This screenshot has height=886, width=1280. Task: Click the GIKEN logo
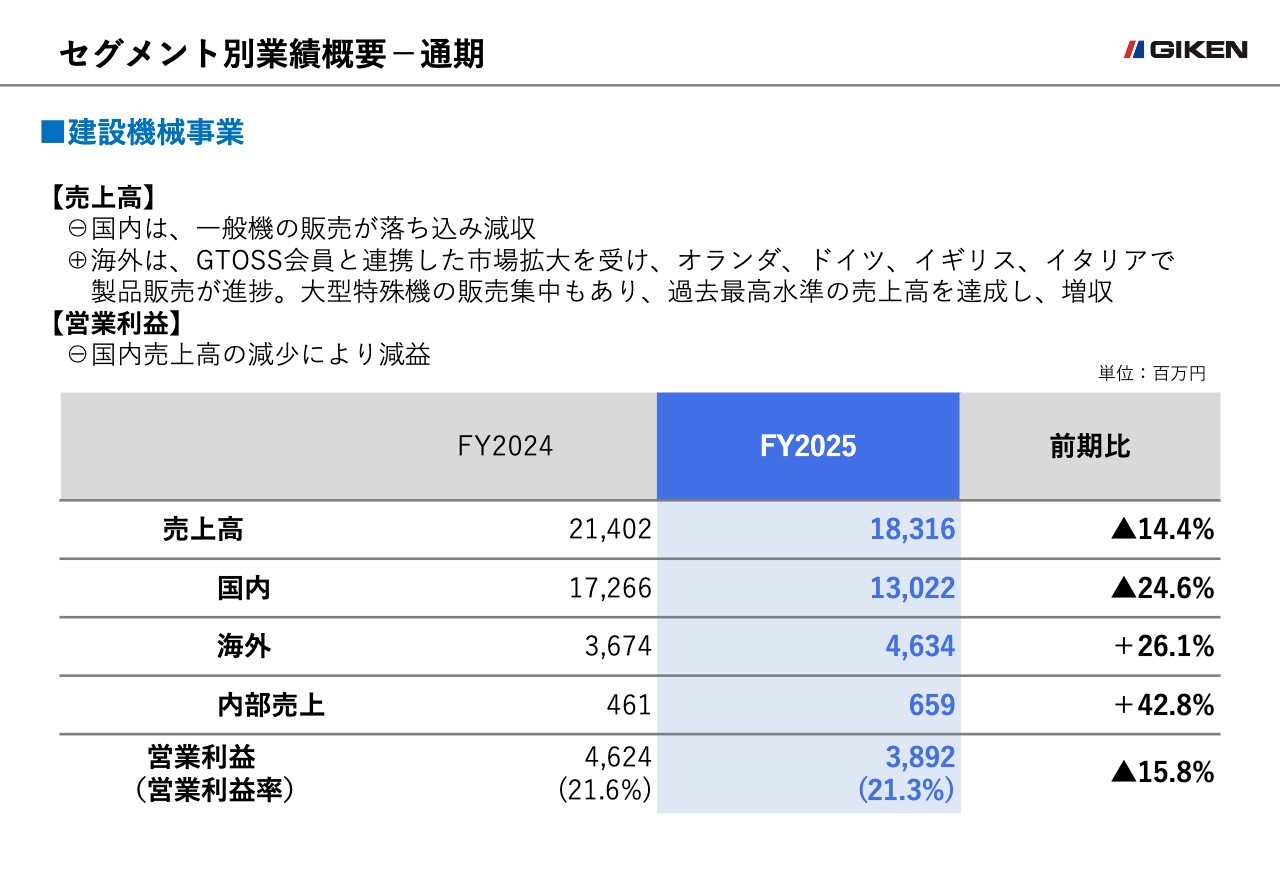1185,49
